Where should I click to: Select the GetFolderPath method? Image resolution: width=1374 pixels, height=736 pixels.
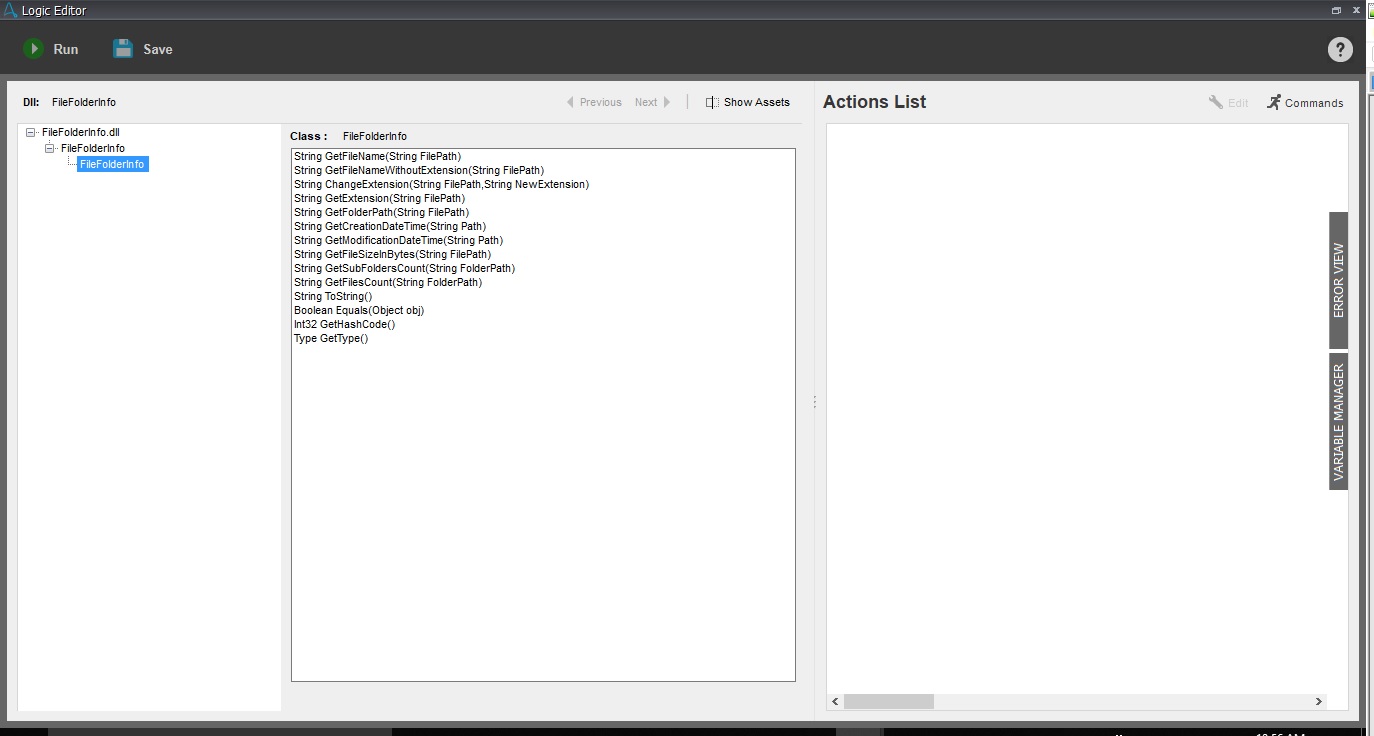pos(381,212)
